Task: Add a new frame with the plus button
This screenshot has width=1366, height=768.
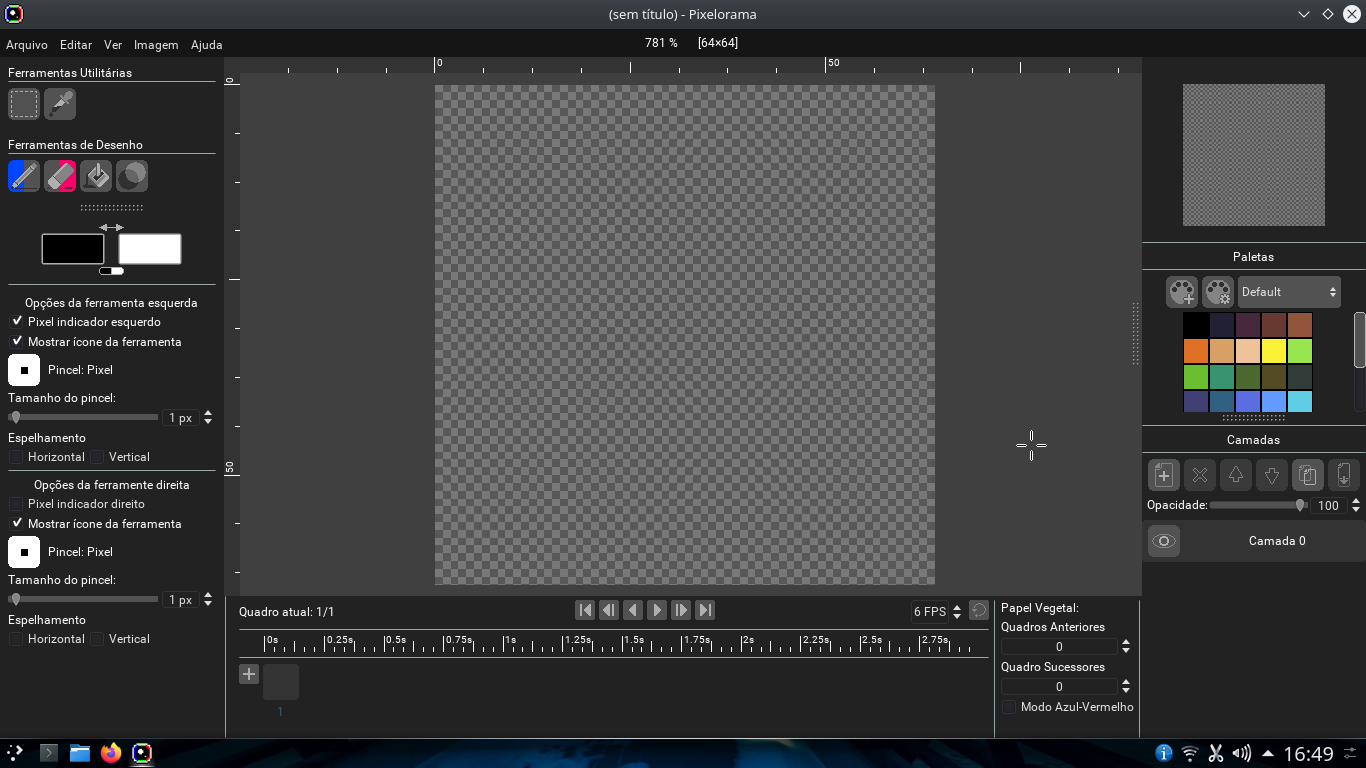Action: pos(248,674)
